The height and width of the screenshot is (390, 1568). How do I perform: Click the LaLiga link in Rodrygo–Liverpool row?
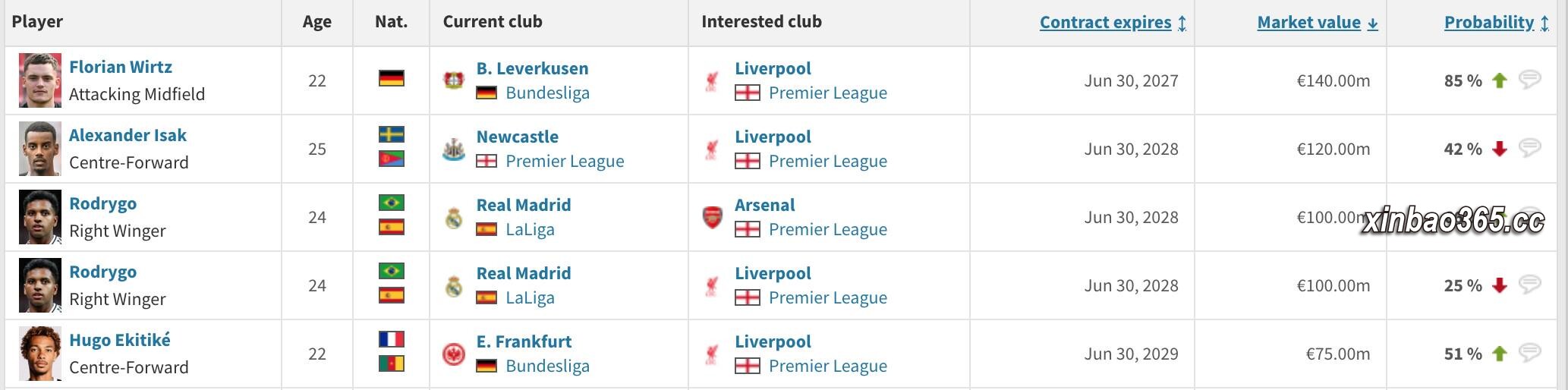tap(530, 297)
